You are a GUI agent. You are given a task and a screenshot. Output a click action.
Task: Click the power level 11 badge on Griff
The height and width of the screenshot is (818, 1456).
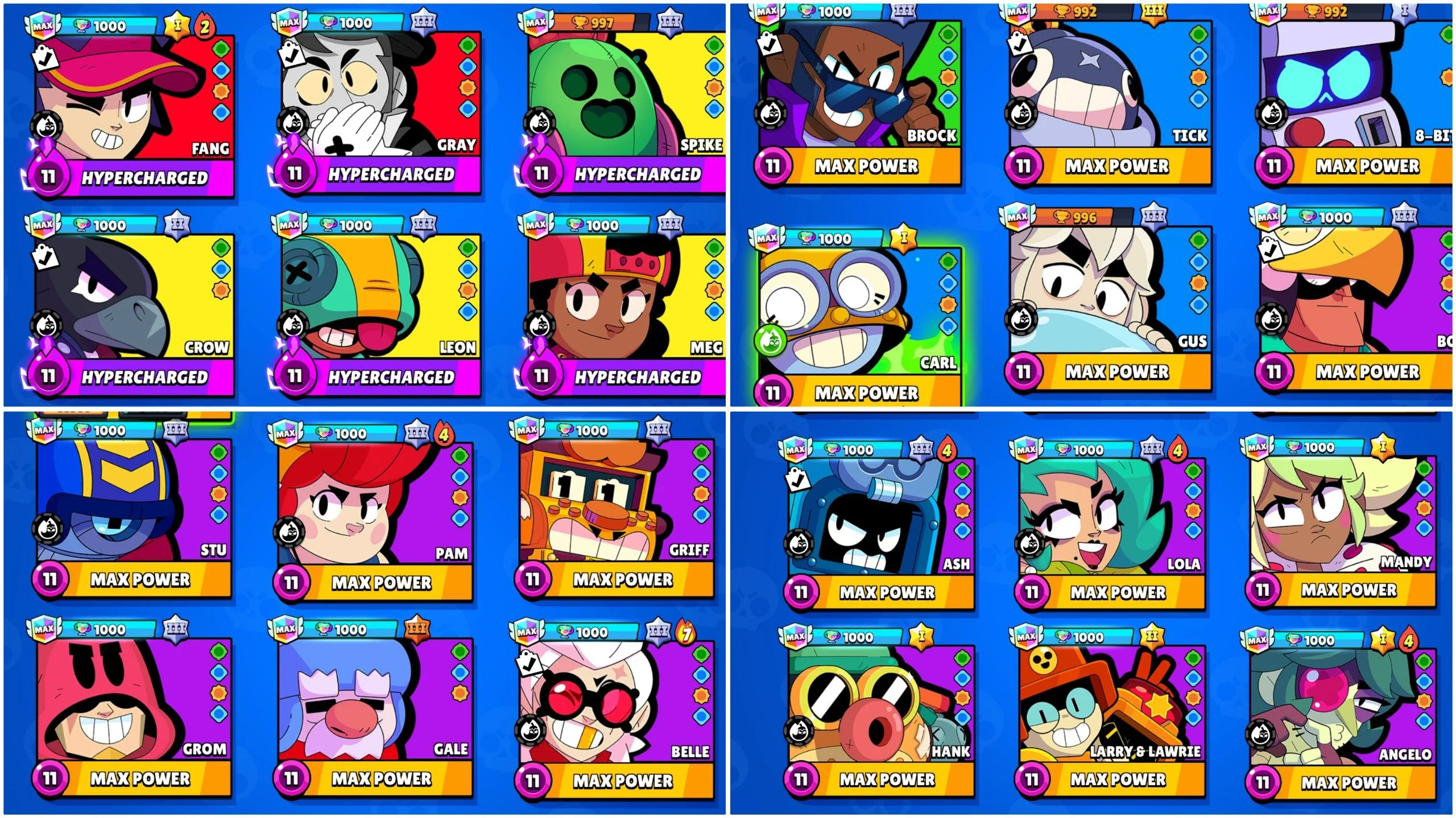click(x=532, y=579)
